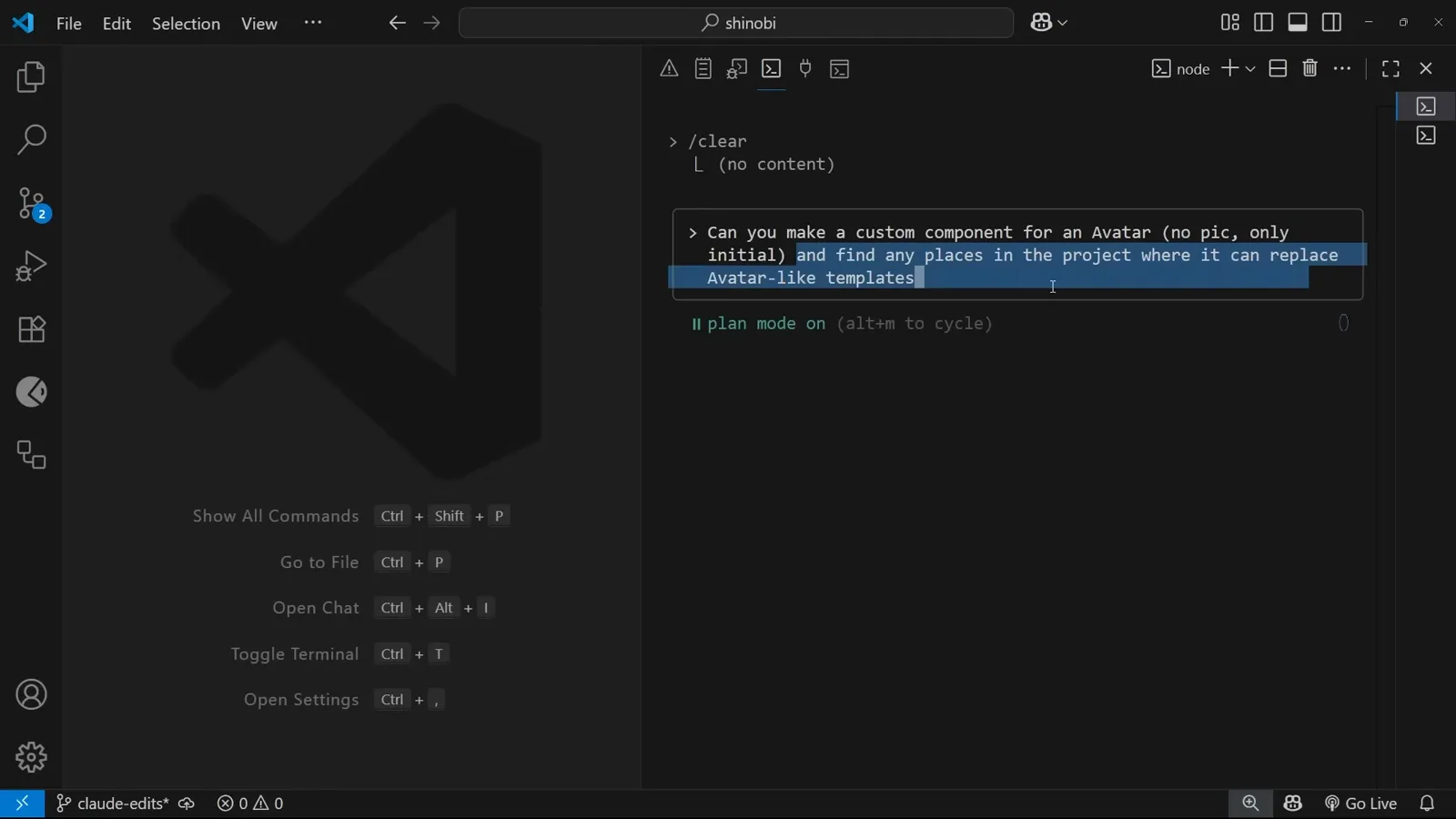This screenshot has width=1456, height=819.
Task: Open Source Control with 2 pending changes
Action: click(x=31, y=204)
